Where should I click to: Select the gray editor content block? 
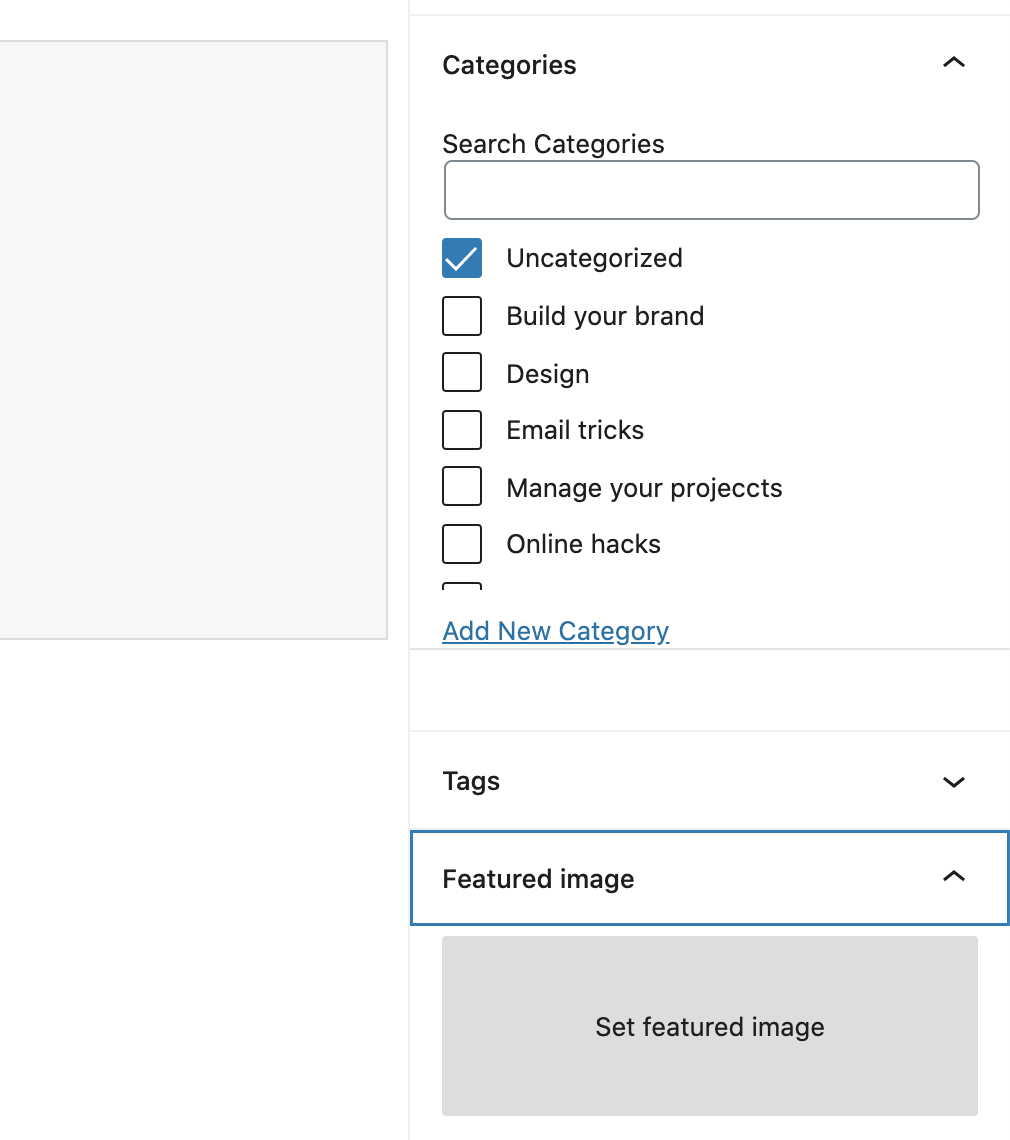pos(193,340)
